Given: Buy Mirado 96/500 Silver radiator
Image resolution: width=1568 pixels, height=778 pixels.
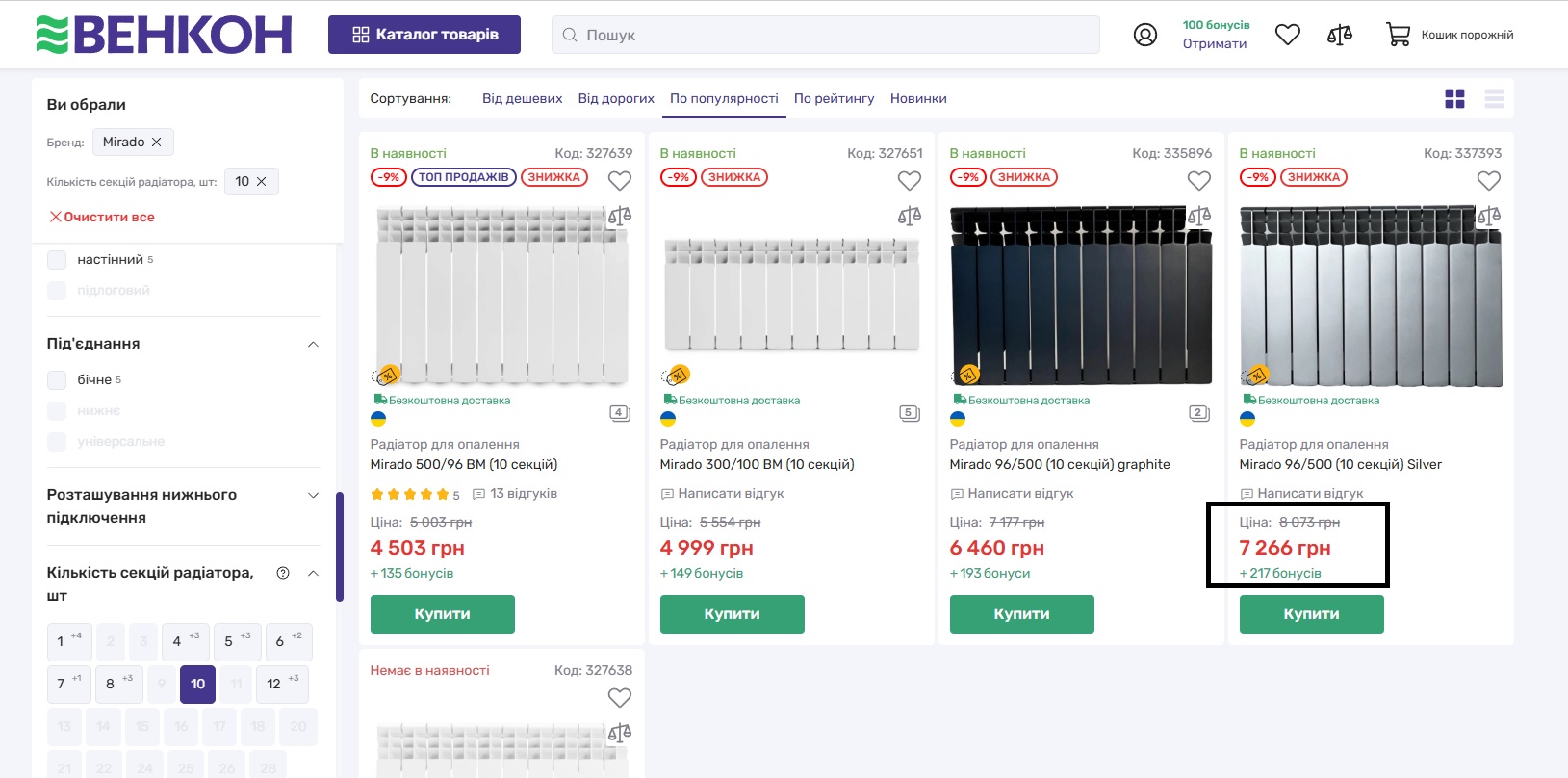Looking at the screenshot, I should pos(1312,614).
